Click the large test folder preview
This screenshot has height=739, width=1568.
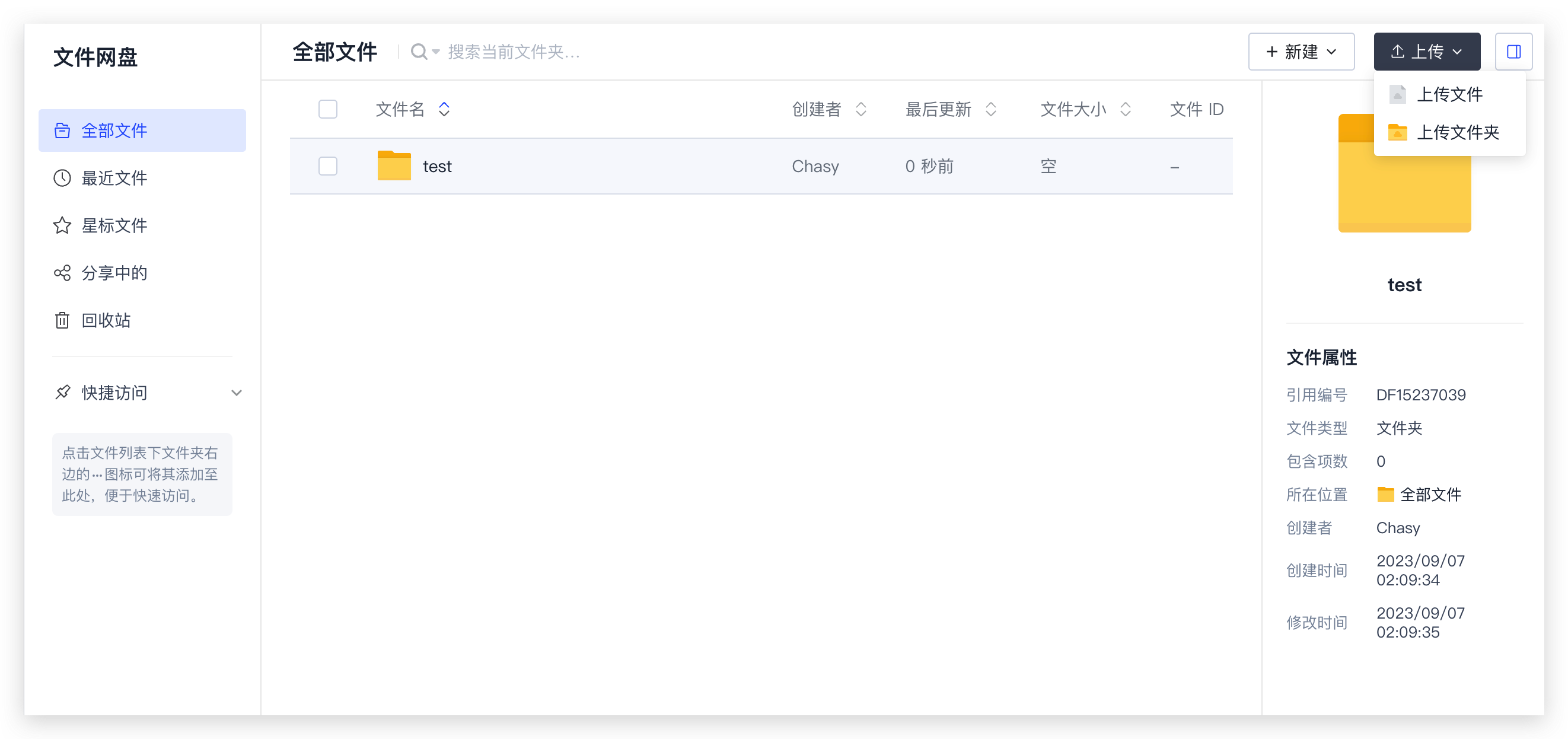coord(1404,173)
